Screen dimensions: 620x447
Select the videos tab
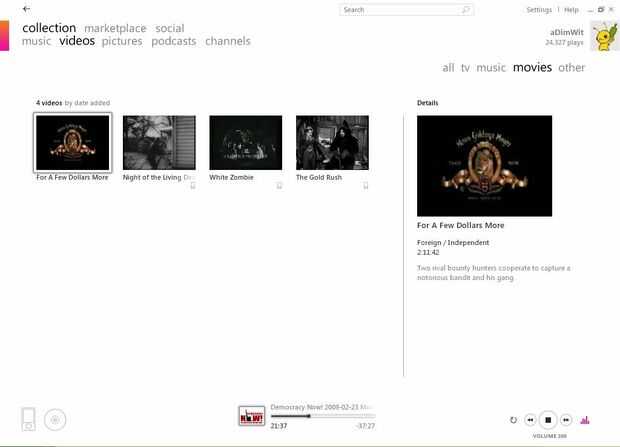pos(77,41)
